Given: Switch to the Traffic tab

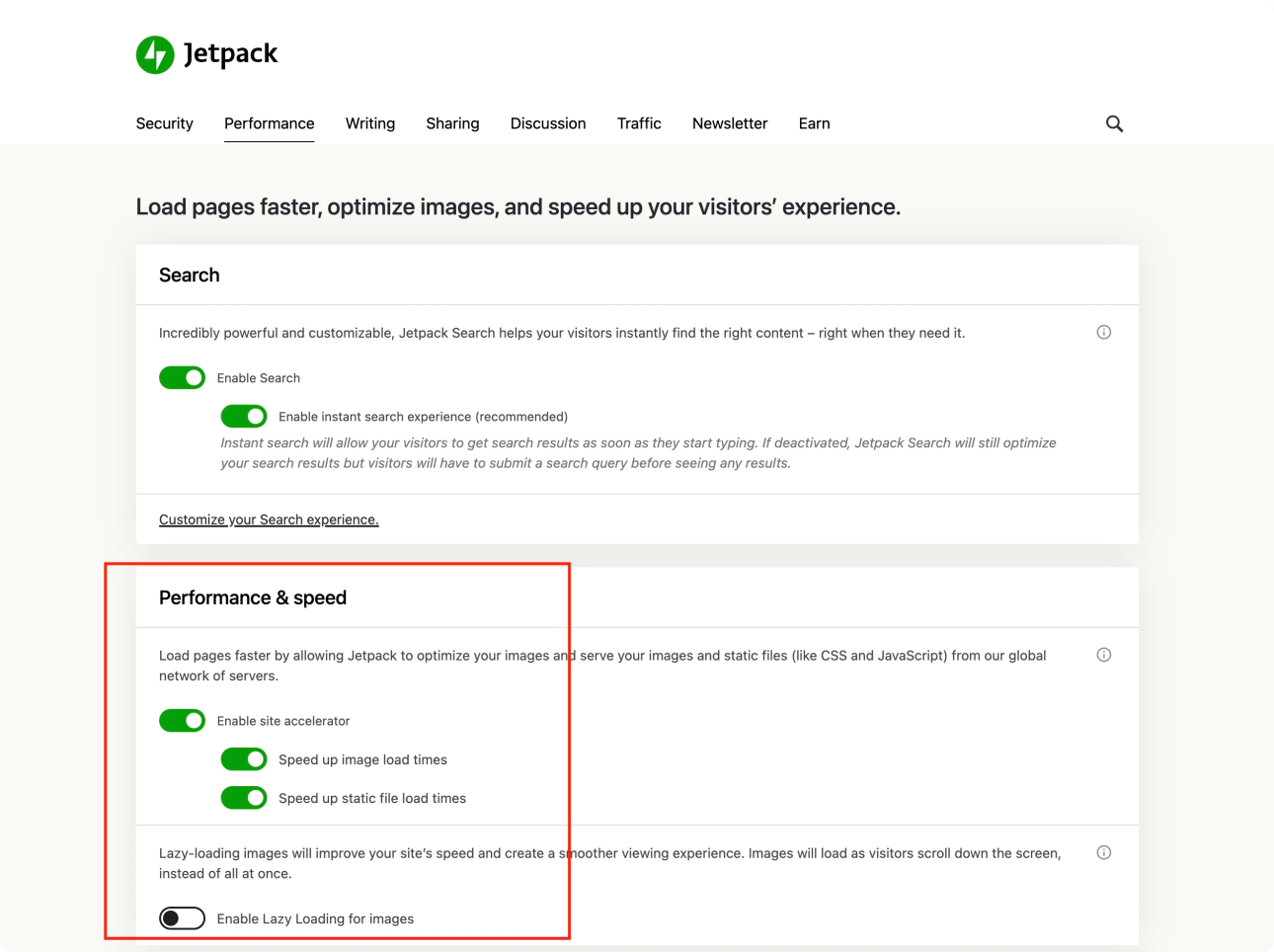Looking at the screenshot, I should [x=639, y=123].
